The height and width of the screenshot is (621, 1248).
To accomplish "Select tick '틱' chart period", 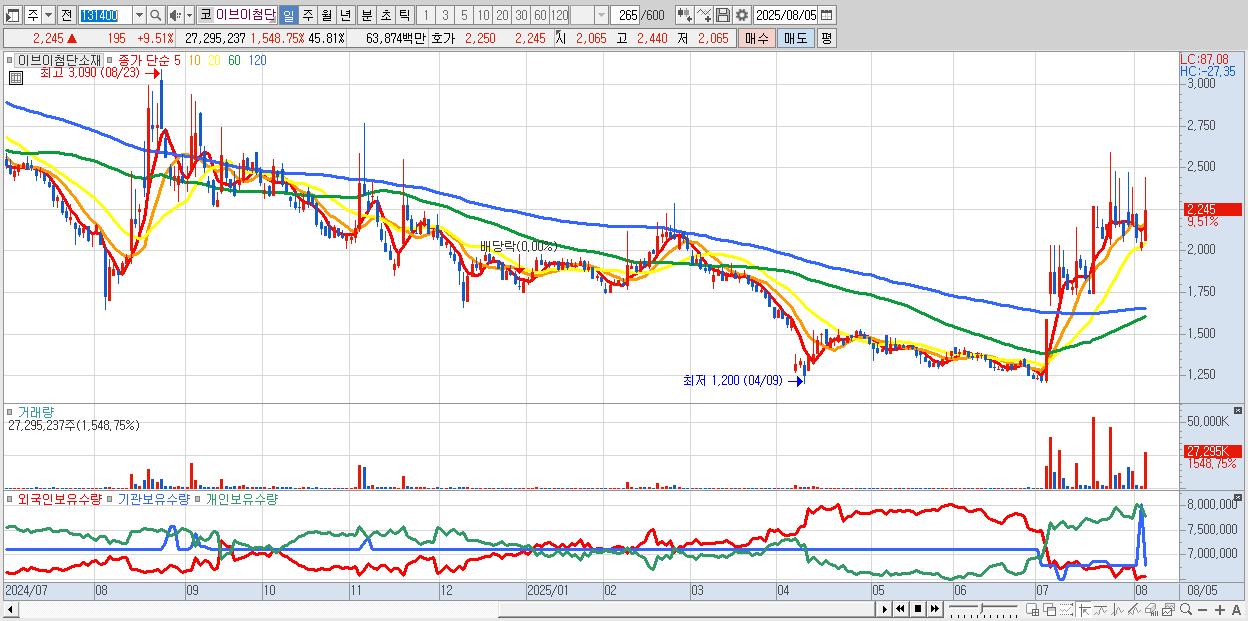I will (404, 16).
